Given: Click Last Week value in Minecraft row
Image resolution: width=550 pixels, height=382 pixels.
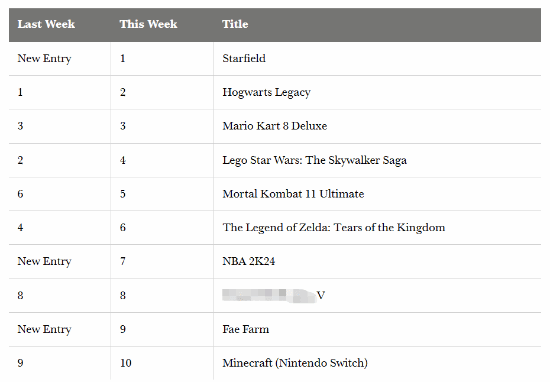Looking at the screenshot, I should (20, 363).
